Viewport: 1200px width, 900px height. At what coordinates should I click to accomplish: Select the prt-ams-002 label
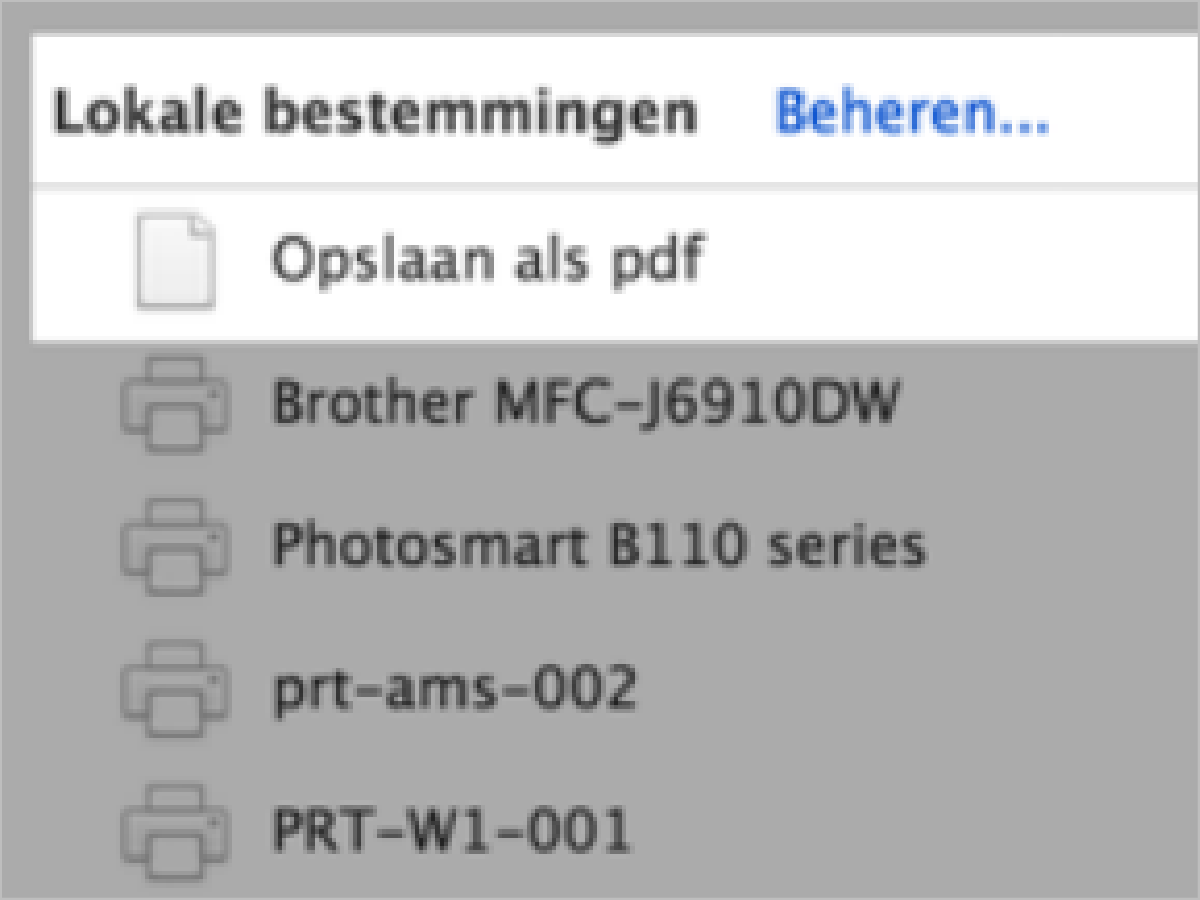point(454,689)
